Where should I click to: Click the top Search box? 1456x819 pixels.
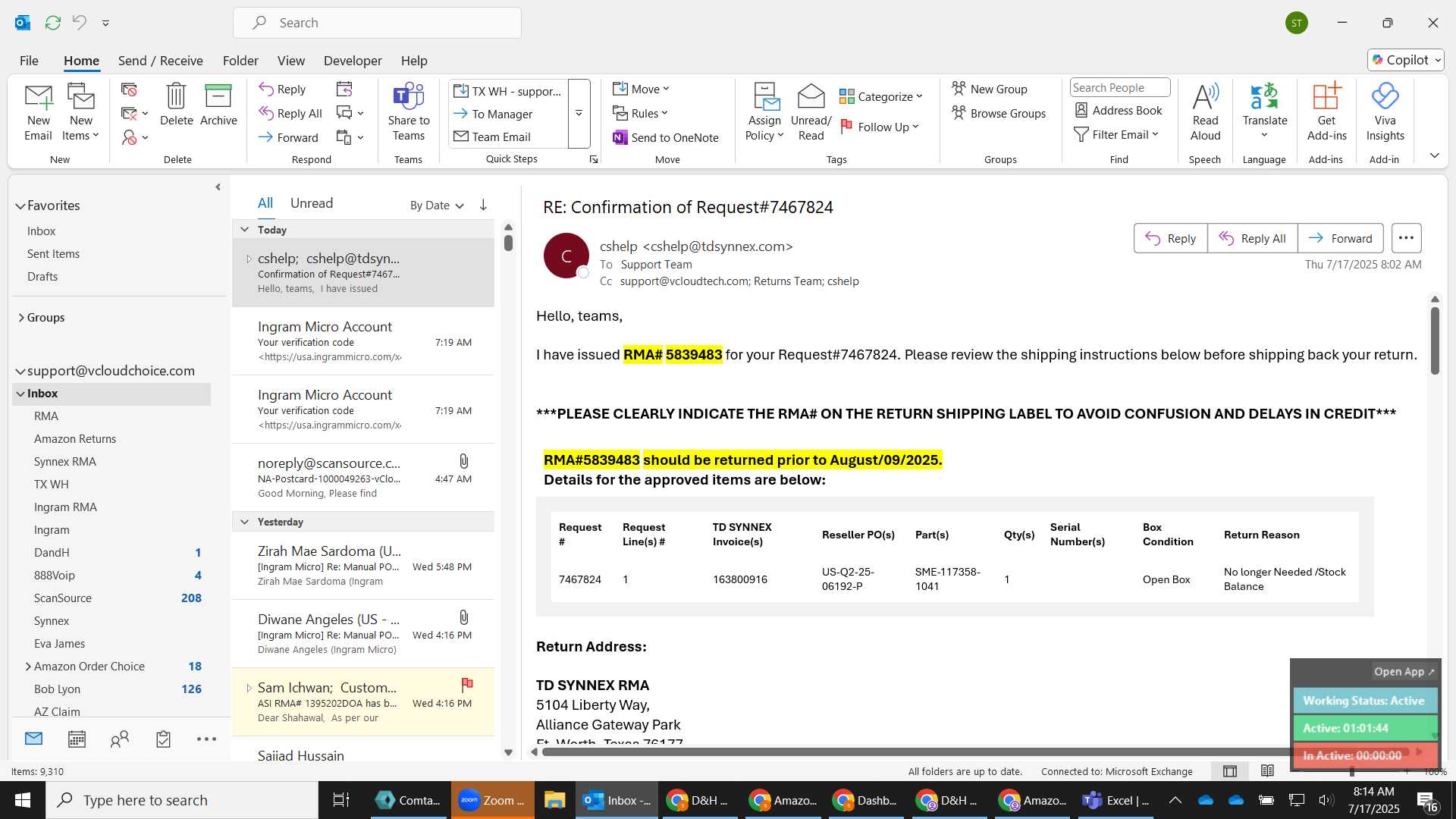[377, 23]
